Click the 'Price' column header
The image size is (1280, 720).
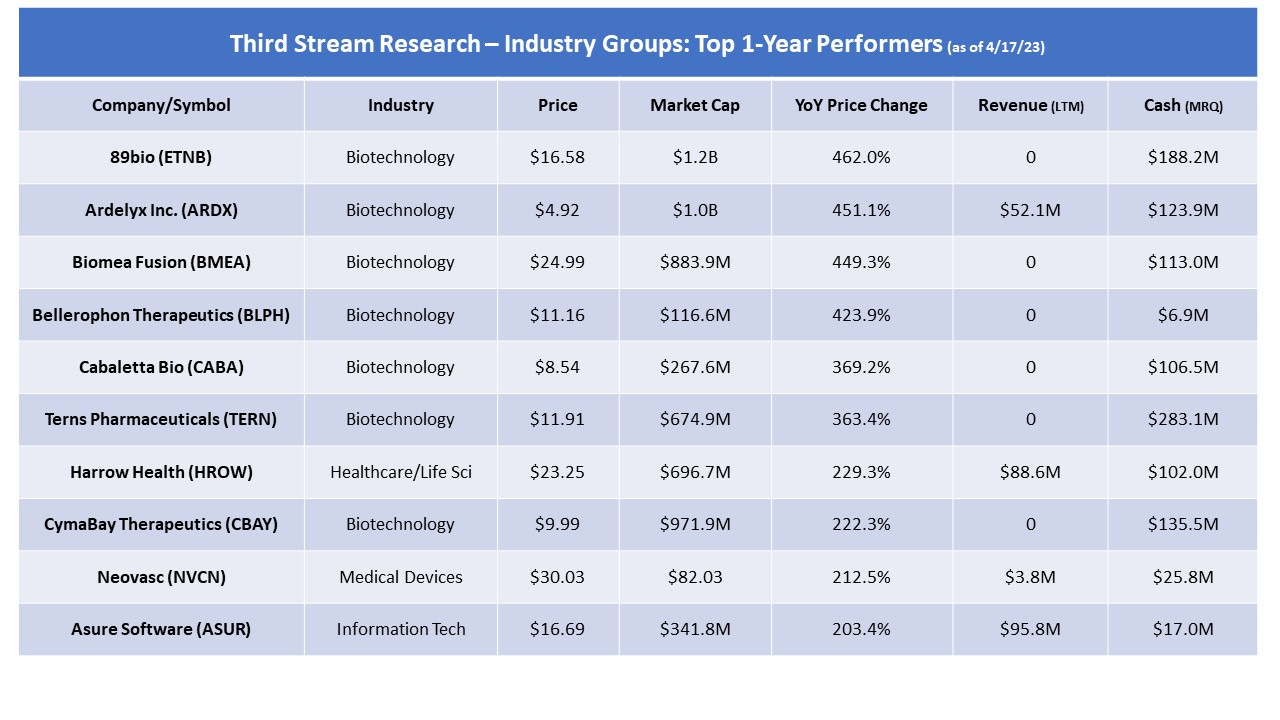[x=557, y=105]
